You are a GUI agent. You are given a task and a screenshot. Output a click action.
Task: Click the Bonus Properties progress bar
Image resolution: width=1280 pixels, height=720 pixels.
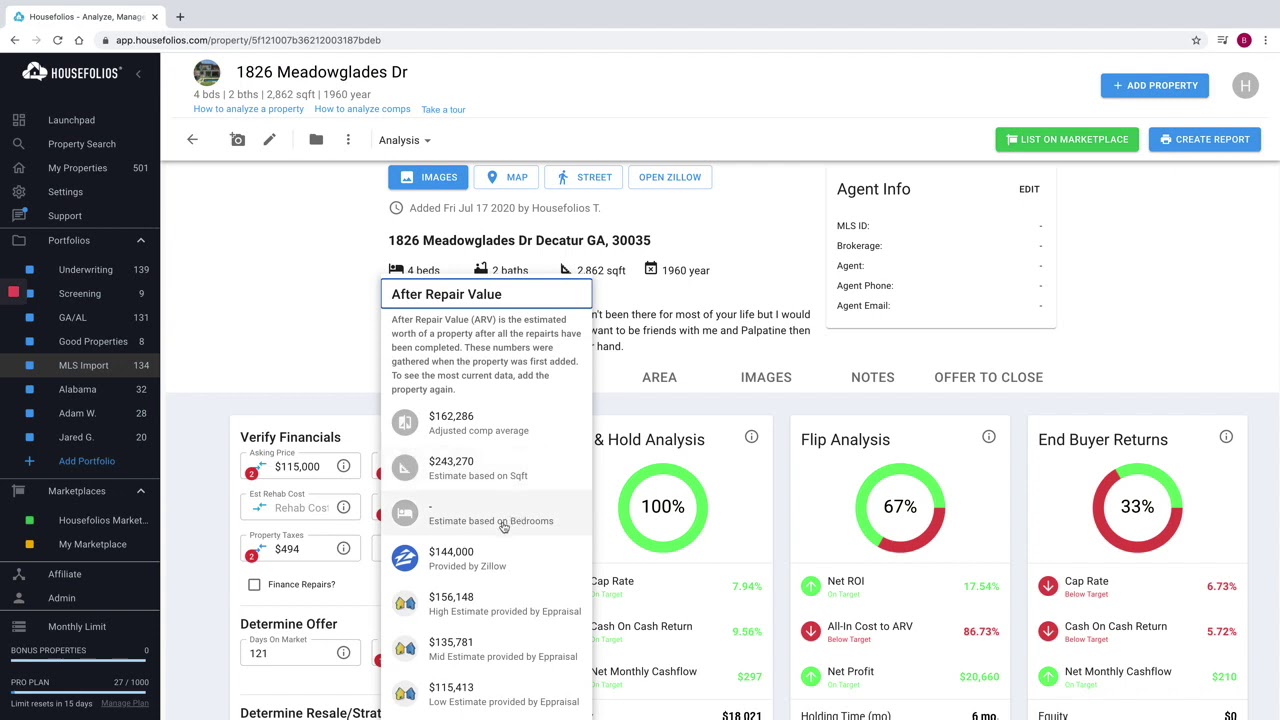click(x=79, y=661)
